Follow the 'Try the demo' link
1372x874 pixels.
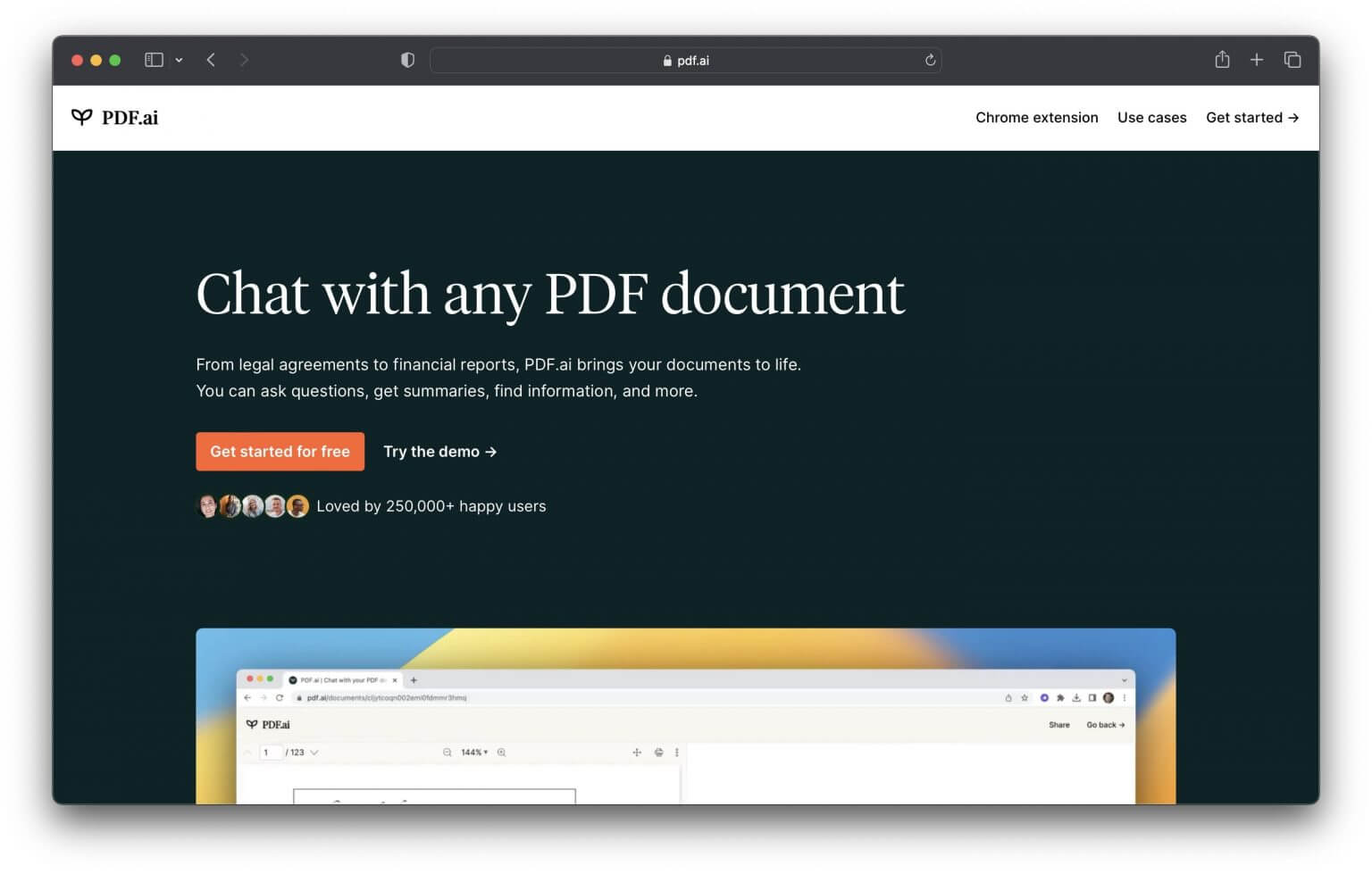[x=439, y=451]
